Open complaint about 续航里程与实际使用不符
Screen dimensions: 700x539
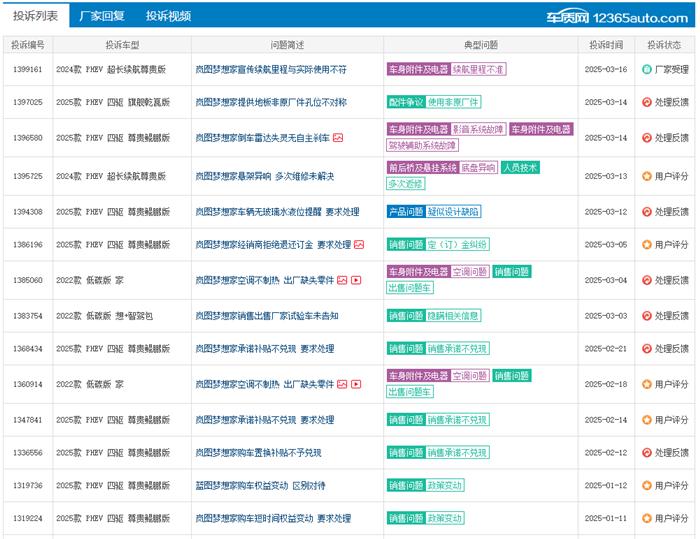271,69
